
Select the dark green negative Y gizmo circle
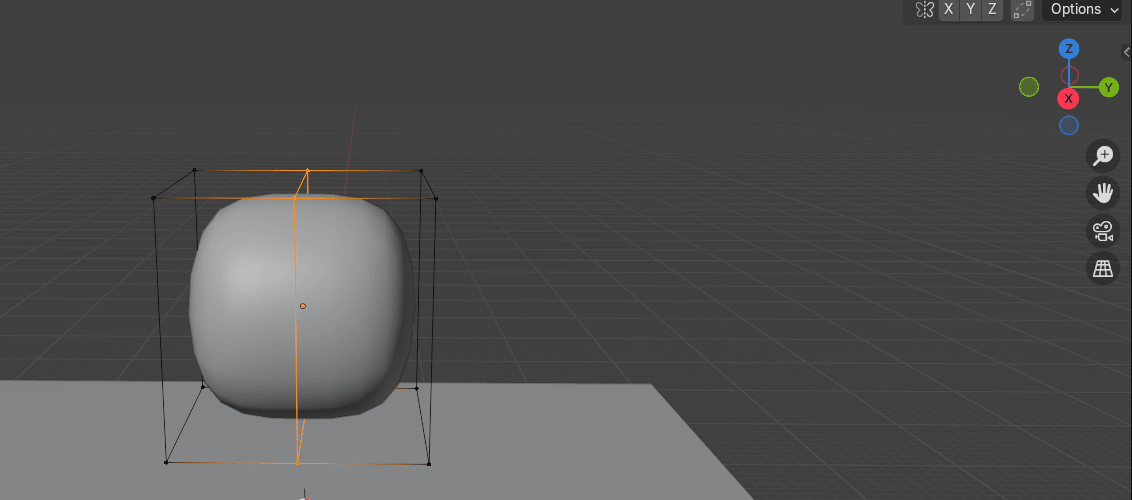(x=1029, y=87)
